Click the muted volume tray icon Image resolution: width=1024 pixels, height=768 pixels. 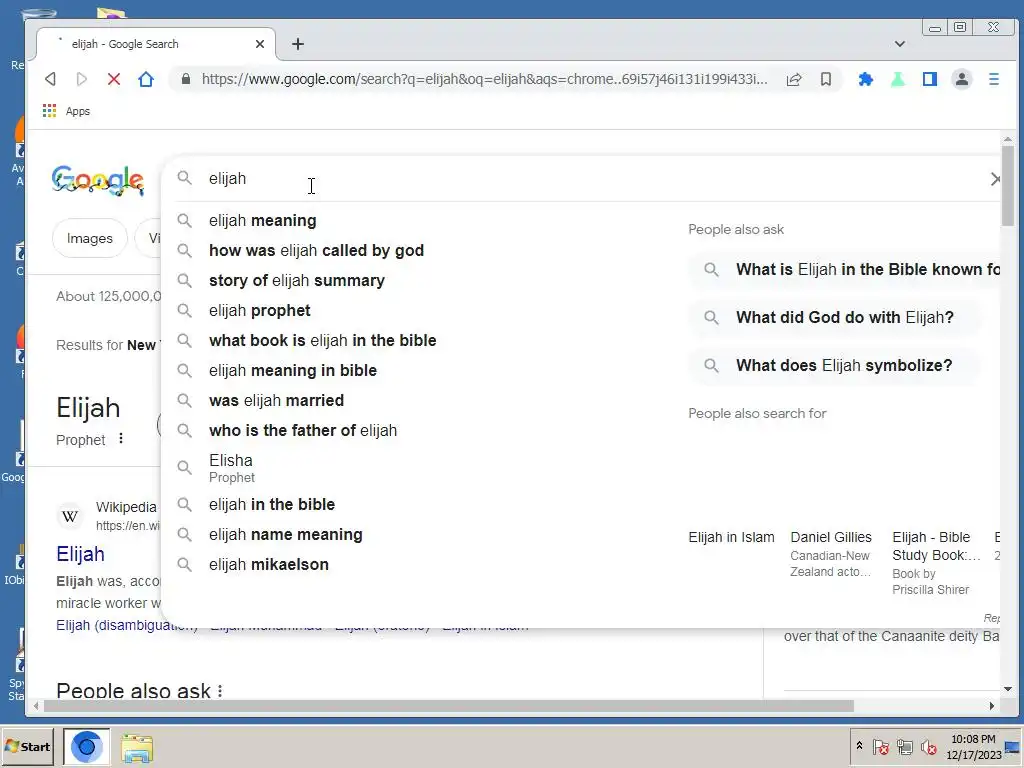click(x=928, y=747)
